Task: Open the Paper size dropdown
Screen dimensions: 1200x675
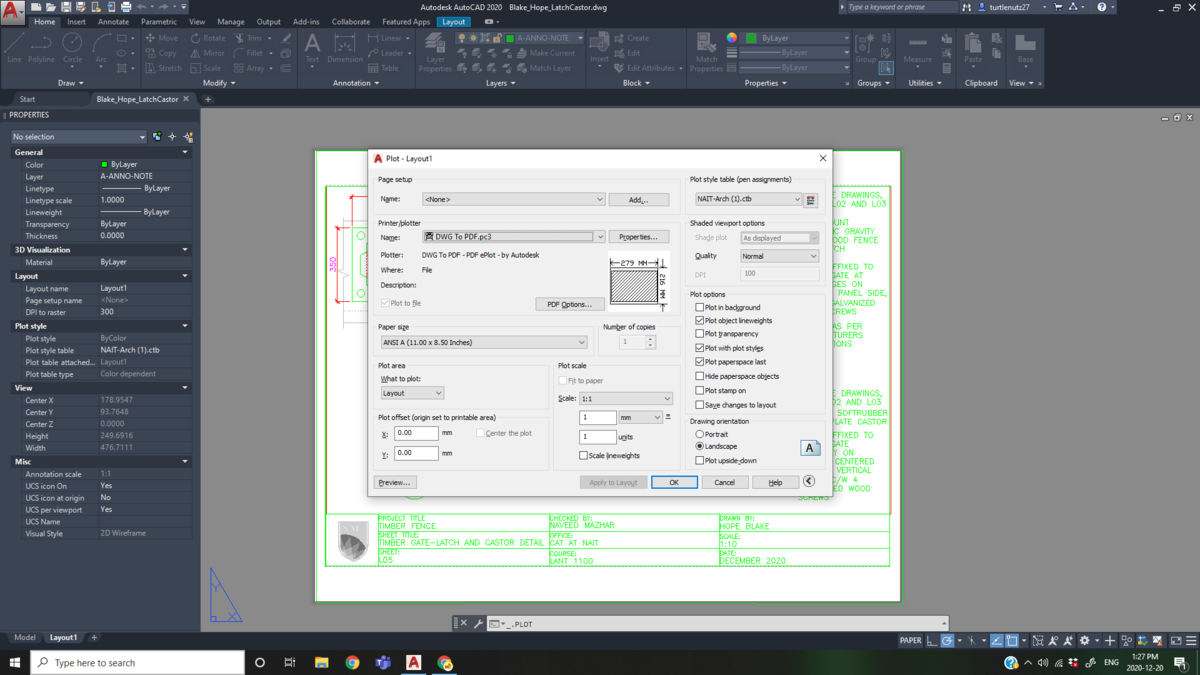Action: tap(483, 343)
